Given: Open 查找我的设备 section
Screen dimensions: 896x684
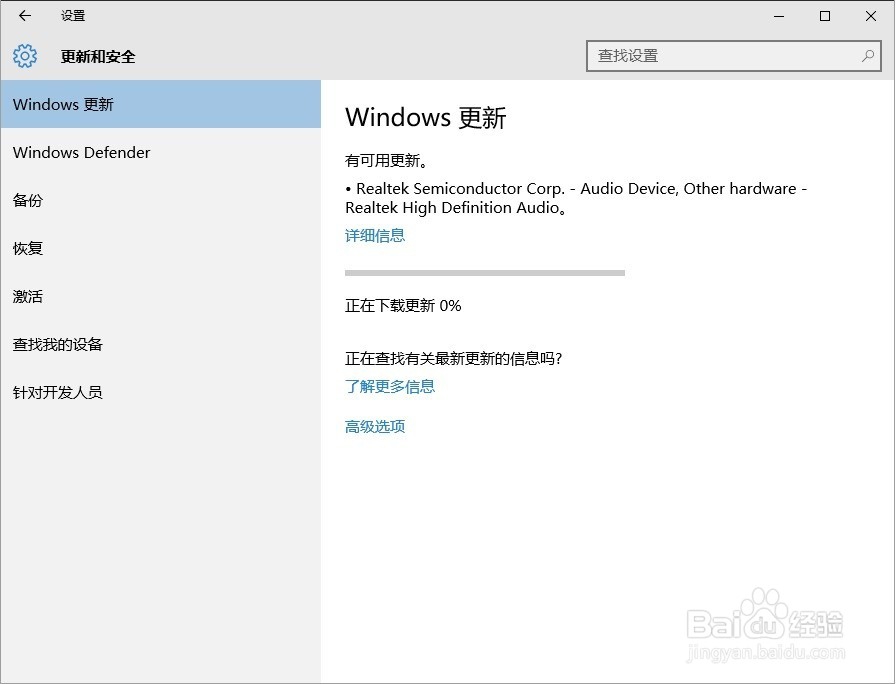Looking at the screenshot, I should coord(161,344).
